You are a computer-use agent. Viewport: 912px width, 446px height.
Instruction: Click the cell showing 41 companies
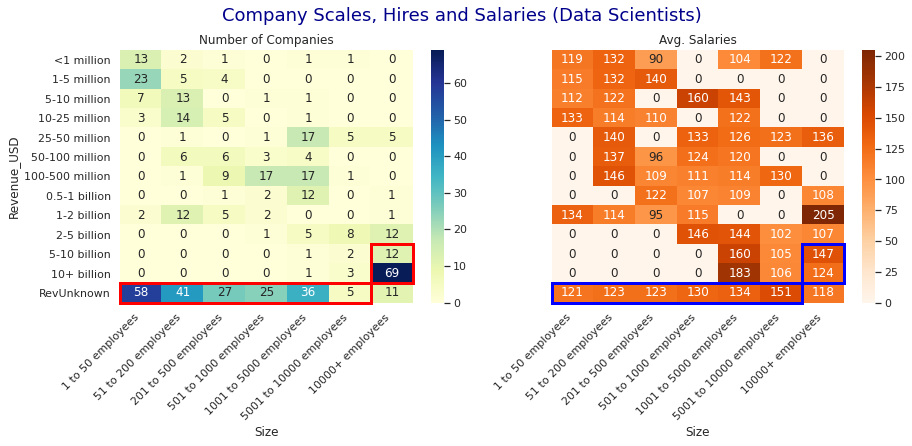point(183,293)
